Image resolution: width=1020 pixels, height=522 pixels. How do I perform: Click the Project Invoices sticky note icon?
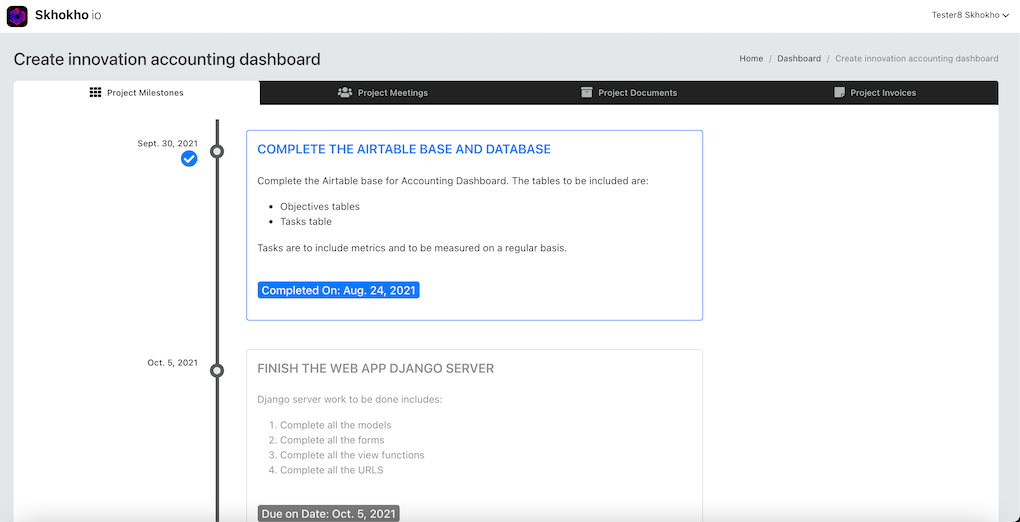point(839,92)
